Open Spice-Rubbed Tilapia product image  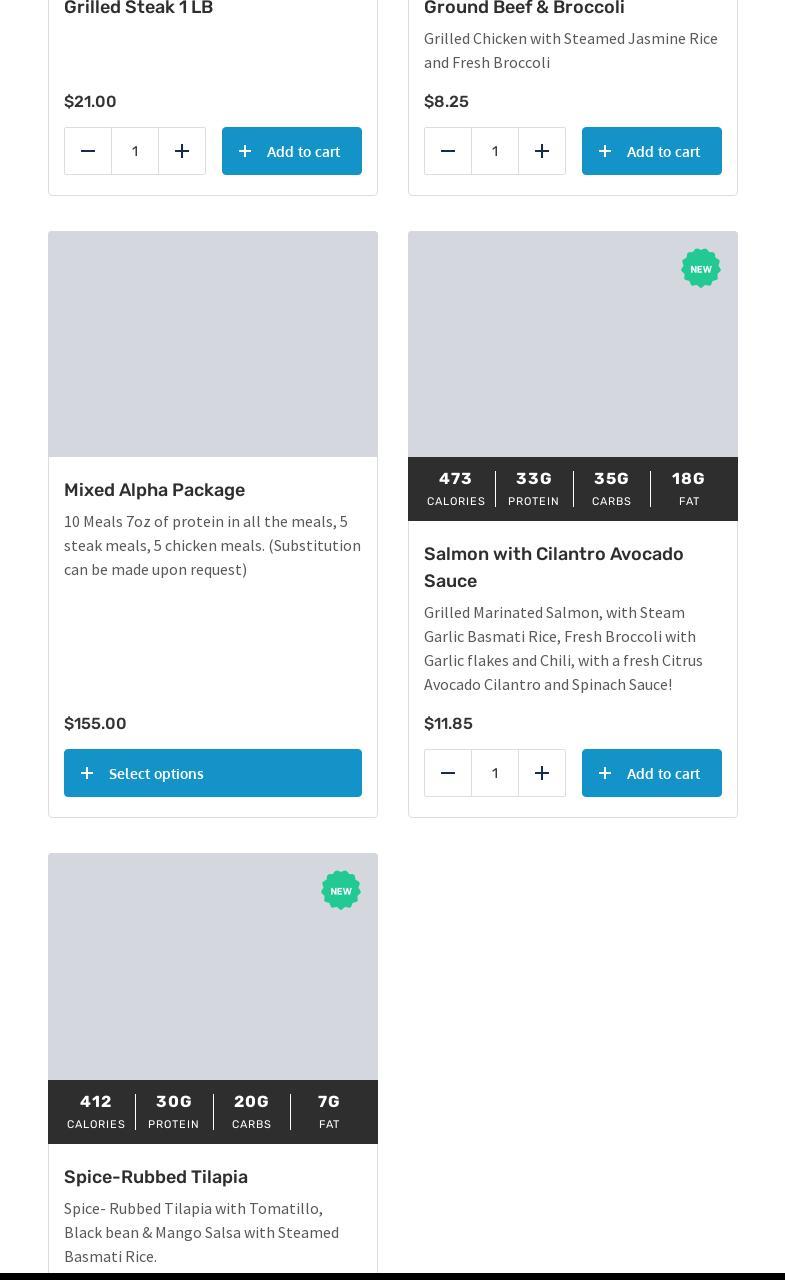point(213,966)
